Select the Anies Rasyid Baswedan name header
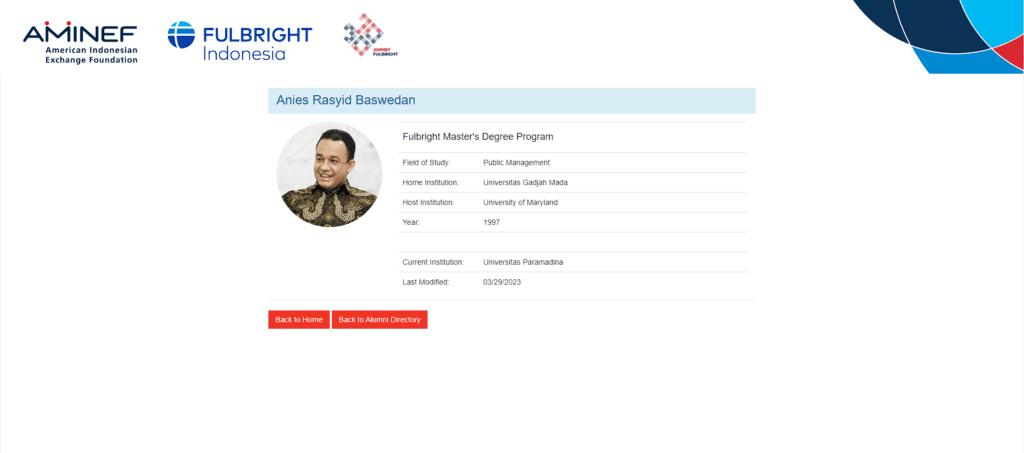Image resolution: width=1024 pixels, height=453 pixels. (x=345, y=100)
